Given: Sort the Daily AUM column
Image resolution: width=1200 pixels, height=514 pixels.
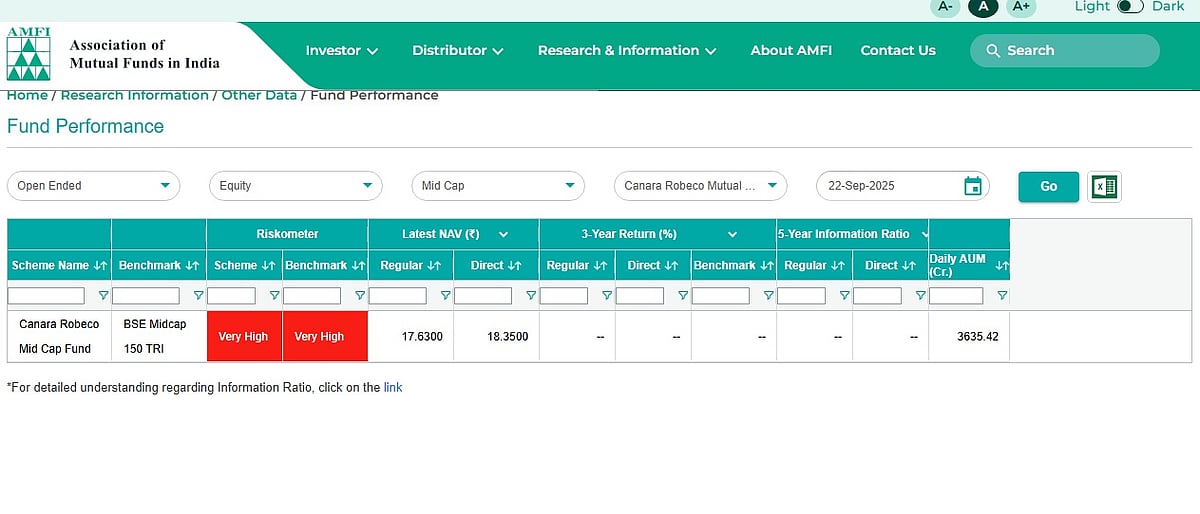Looking at the screenshot, I should point(1001,266).
